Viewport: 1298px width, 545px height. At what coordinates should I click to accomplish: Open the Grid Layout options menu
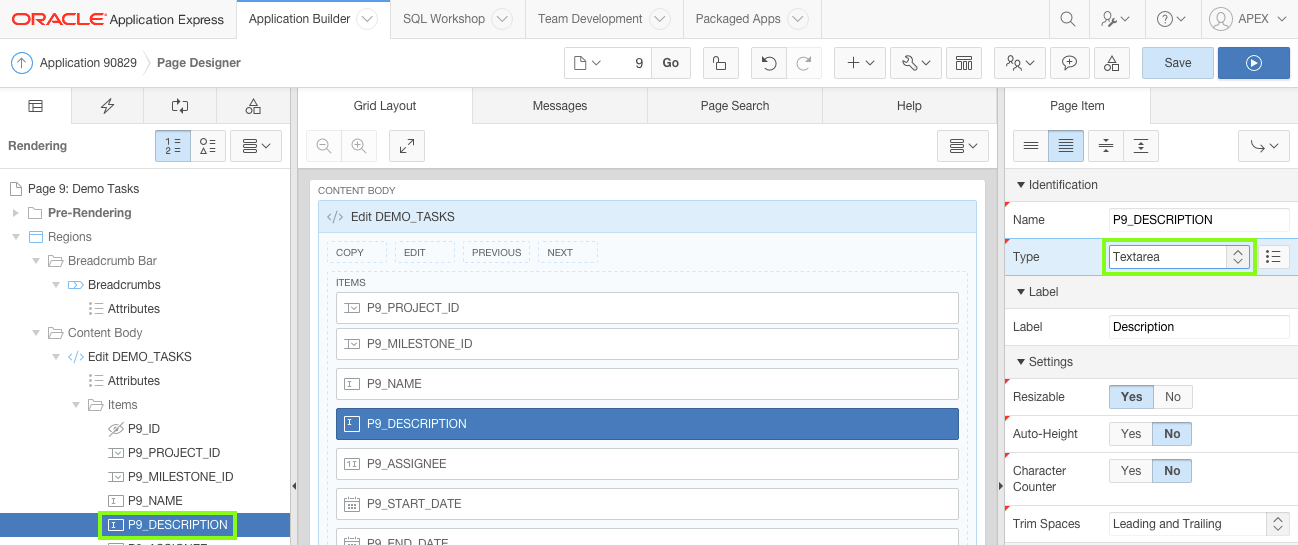pos(963,146)
